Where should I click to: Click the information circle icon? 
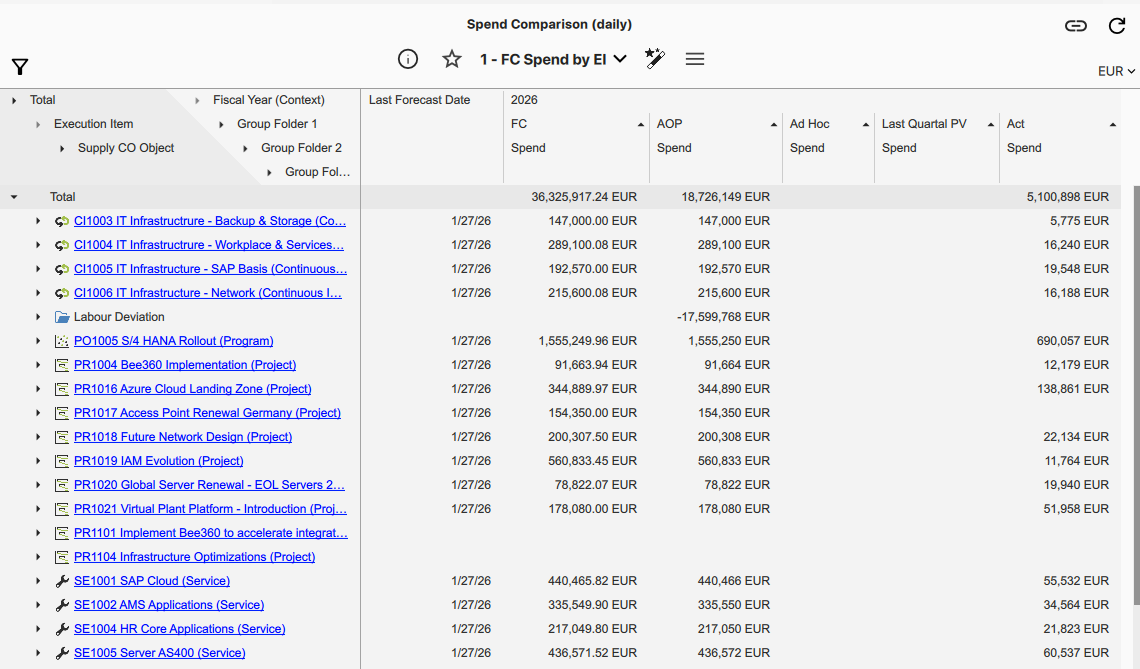[x=407, y=59]
